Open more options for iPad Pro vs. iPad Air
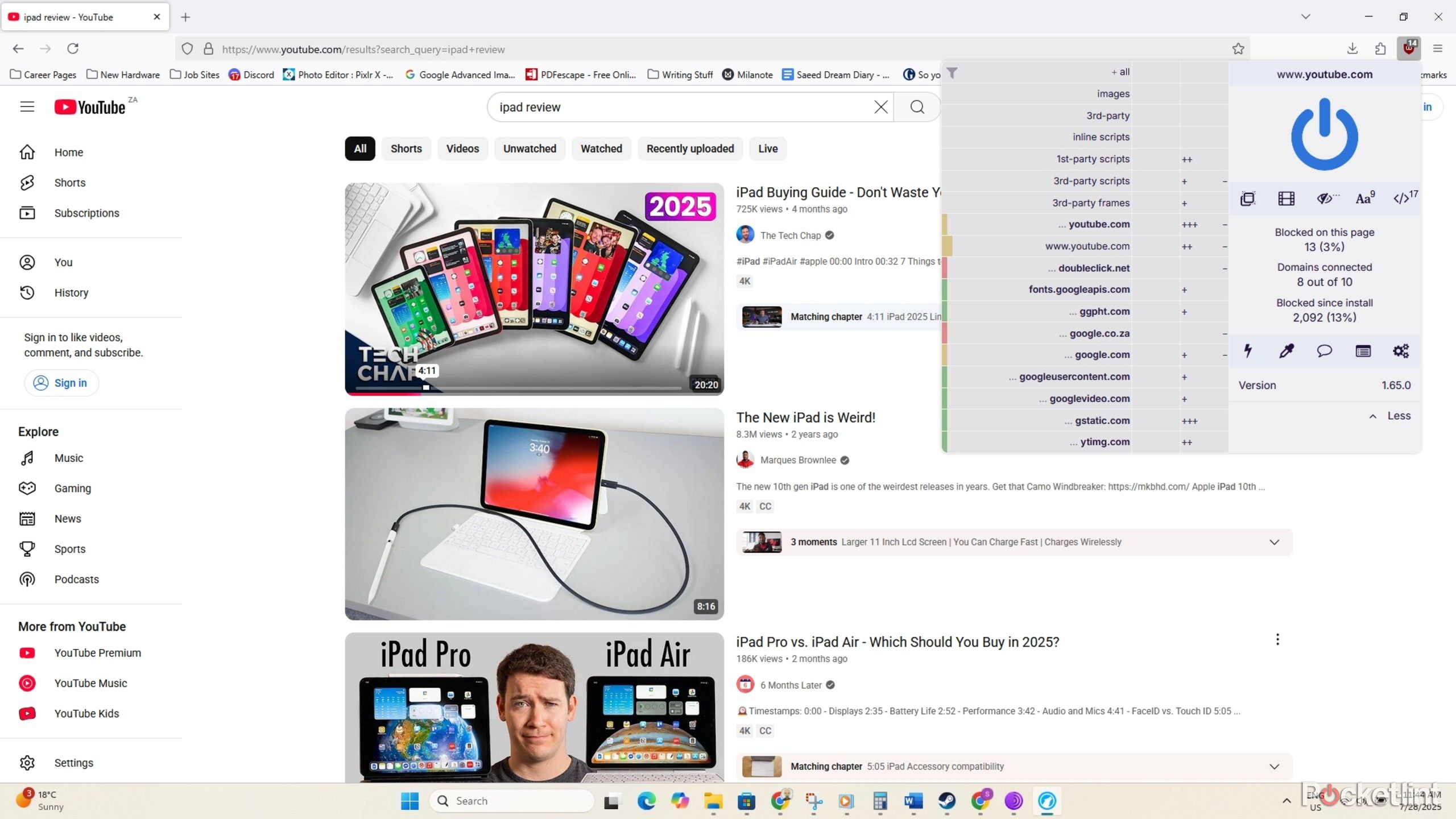 coord(1277,640)
